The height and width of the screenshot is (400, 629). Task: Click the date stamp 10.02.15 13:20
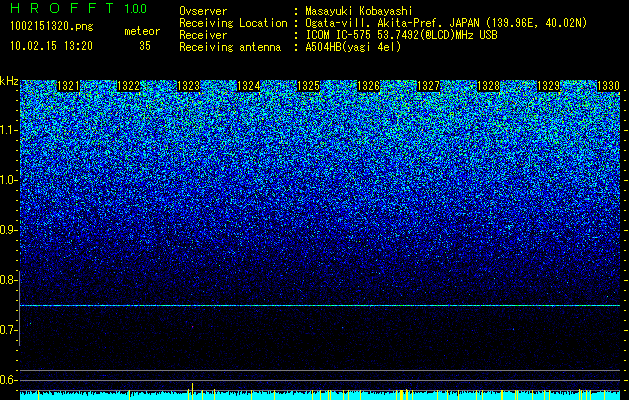tap(52, 46)
